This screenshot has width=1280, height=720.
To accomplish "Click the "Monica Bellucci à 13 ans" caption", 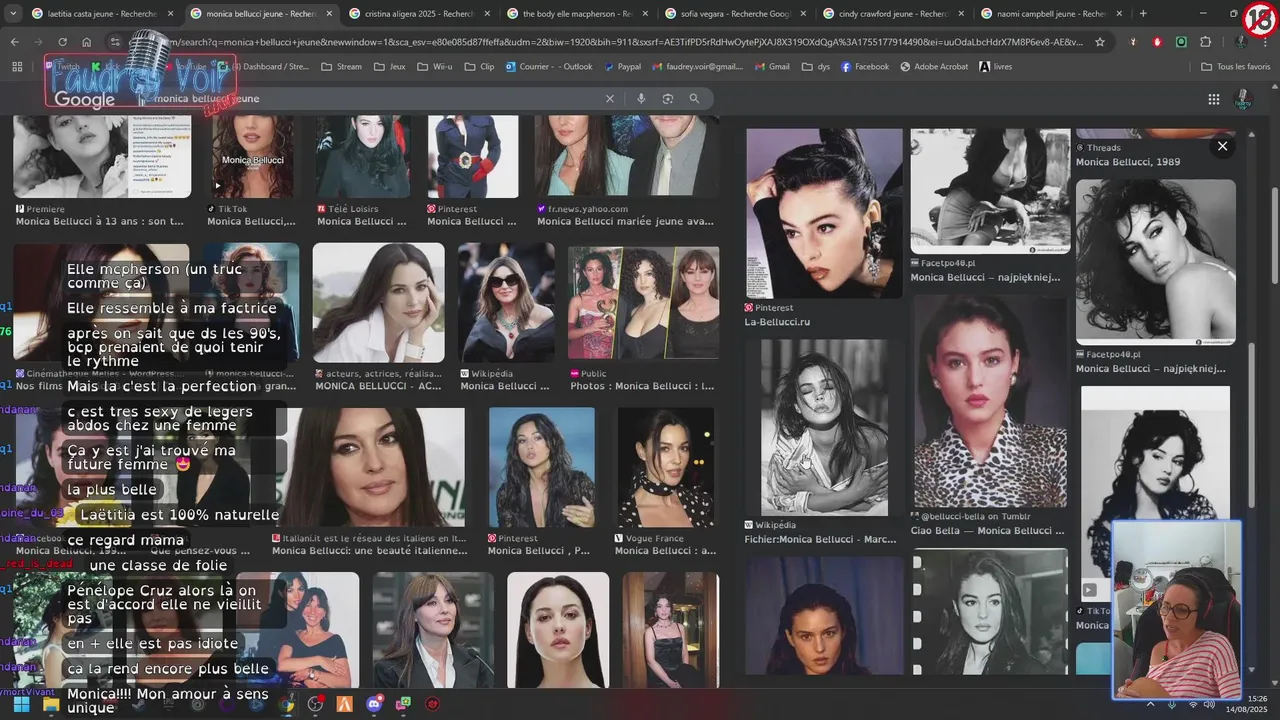I will [100, 221].
